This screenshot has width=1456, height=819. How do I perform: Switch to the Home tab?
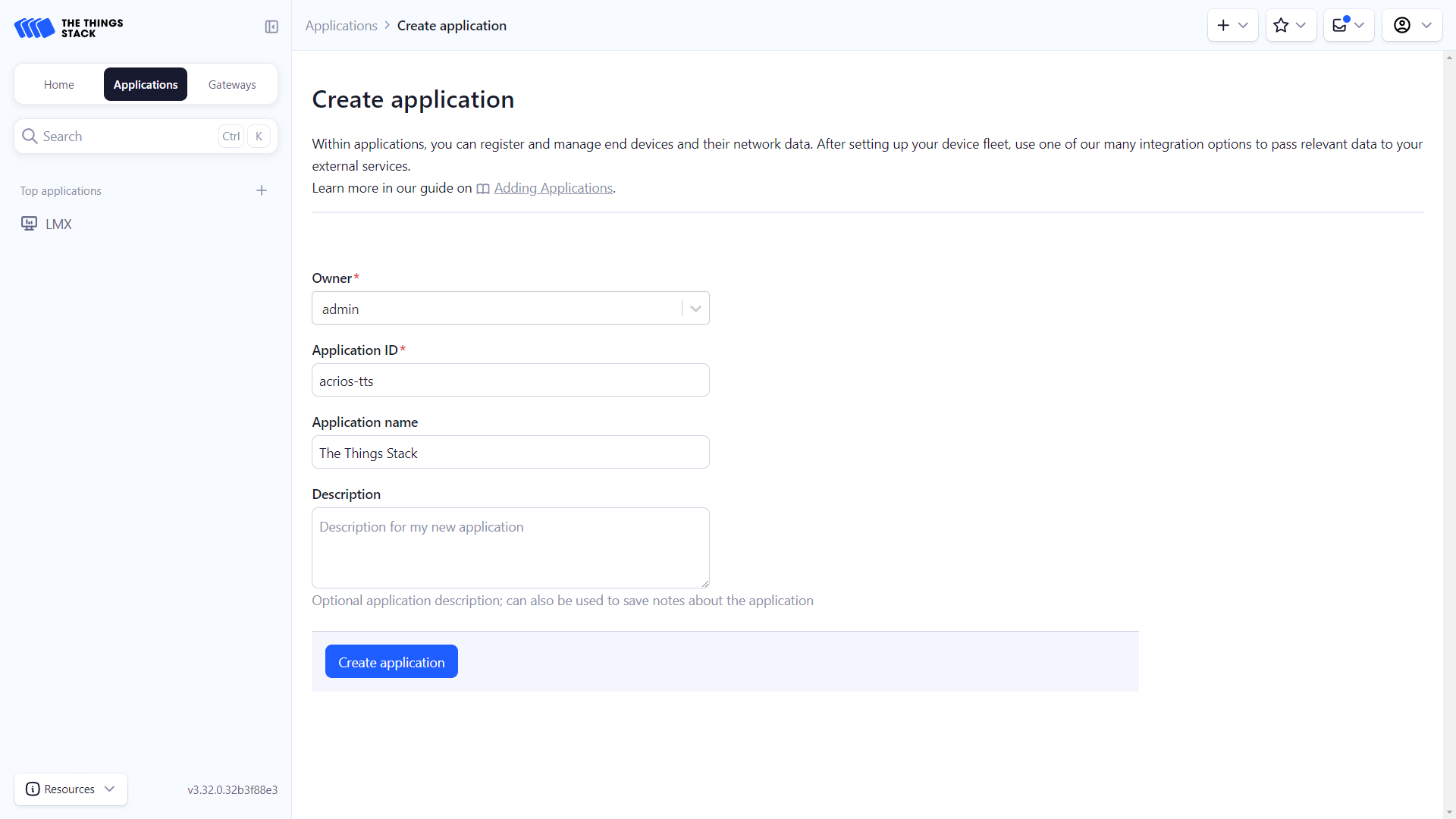(x=59, y=85)
